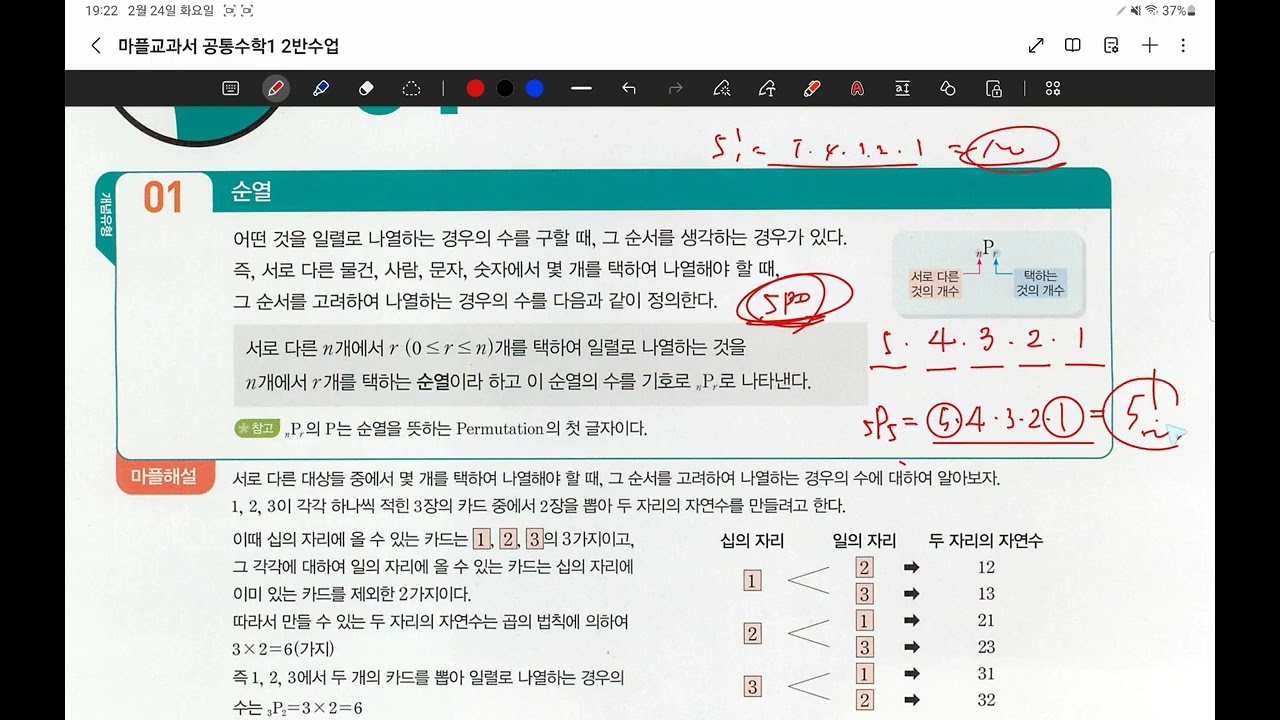Tap the Wi-Fi status icon

pos(1151,11)
